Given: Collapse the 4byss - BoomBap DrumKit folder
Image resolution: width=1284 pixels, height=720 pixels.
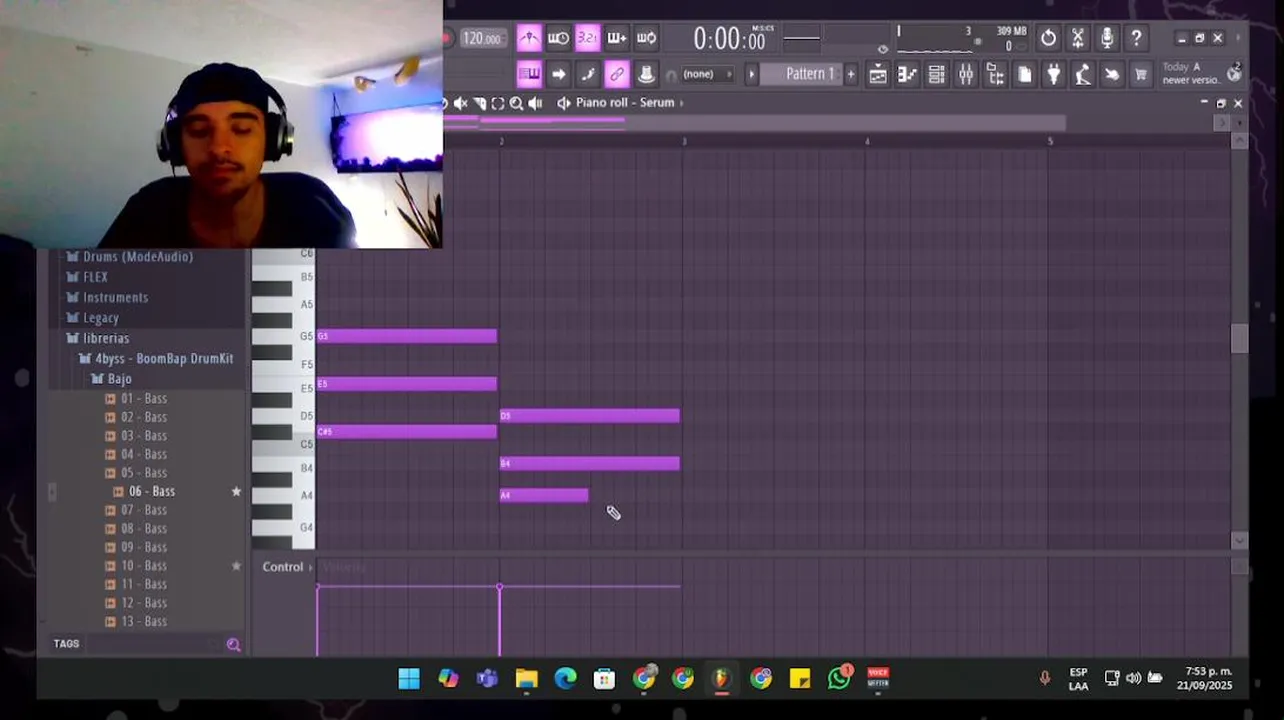Looking at the screenshot, I should (156, 358).
